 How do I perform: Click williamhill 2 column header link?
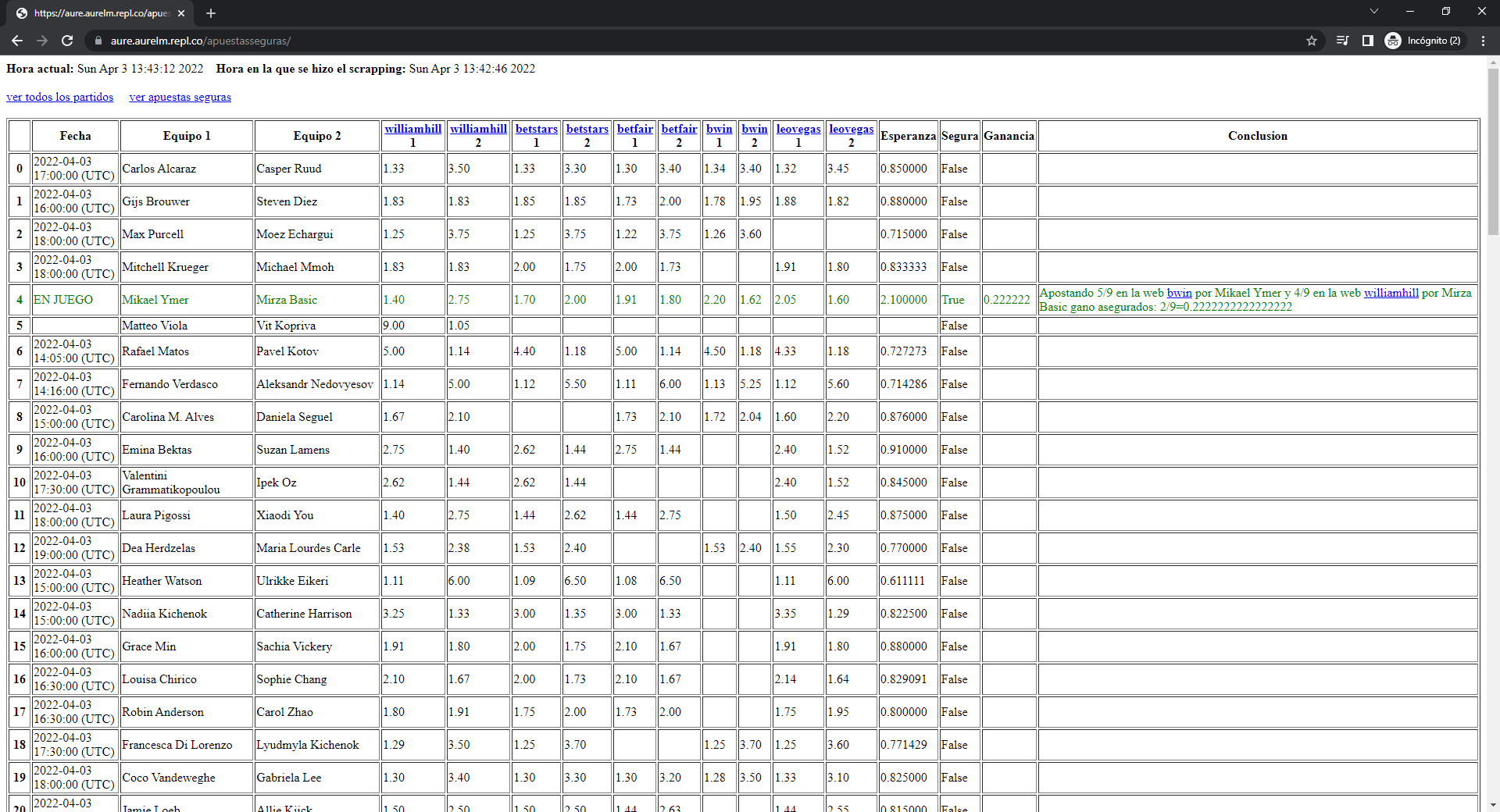(x=478, y=129)
